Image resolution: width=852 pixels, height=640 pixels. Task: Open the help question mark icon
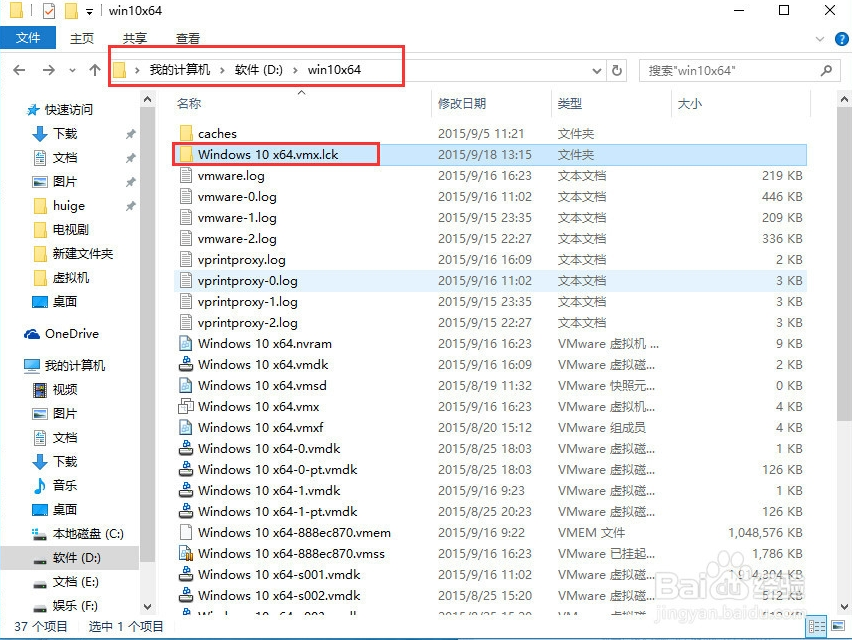point(841,39)
